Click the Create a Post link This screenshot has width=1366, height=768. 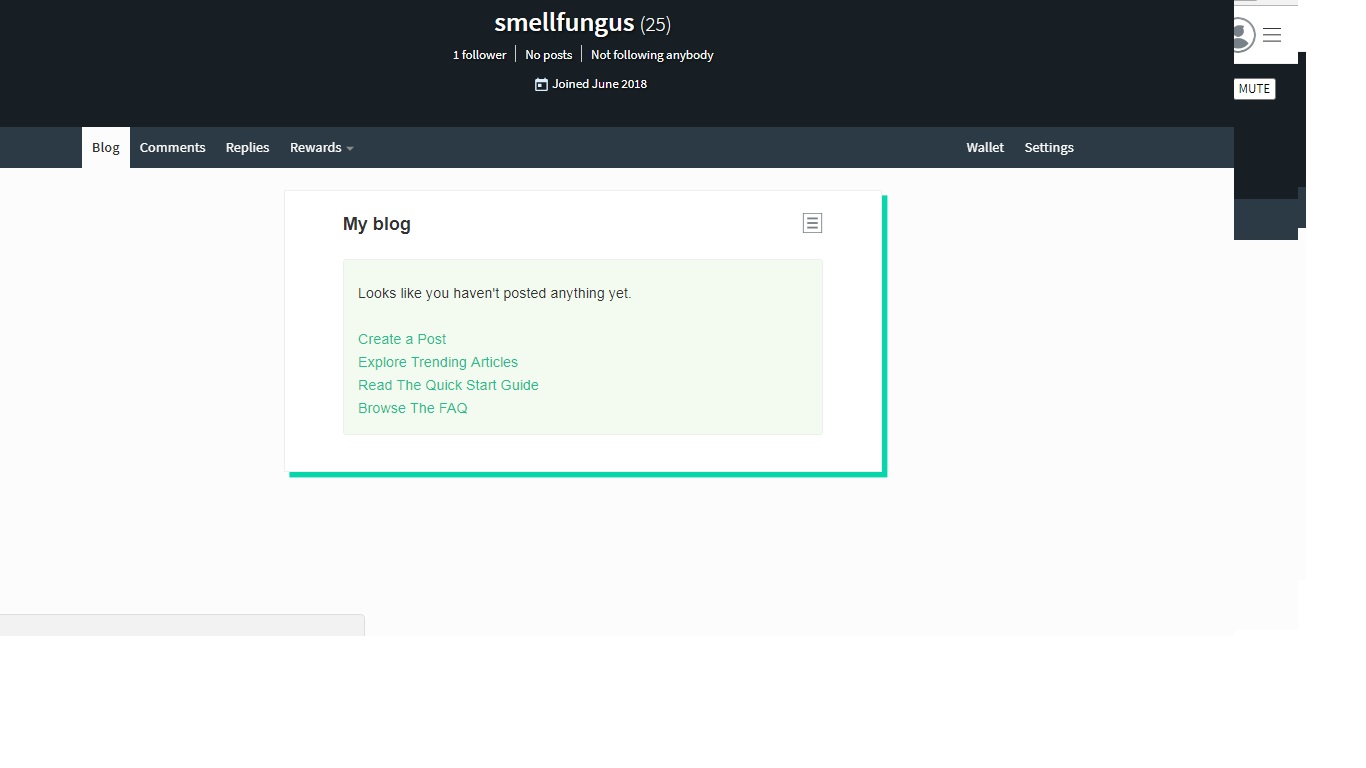point(402,339)
